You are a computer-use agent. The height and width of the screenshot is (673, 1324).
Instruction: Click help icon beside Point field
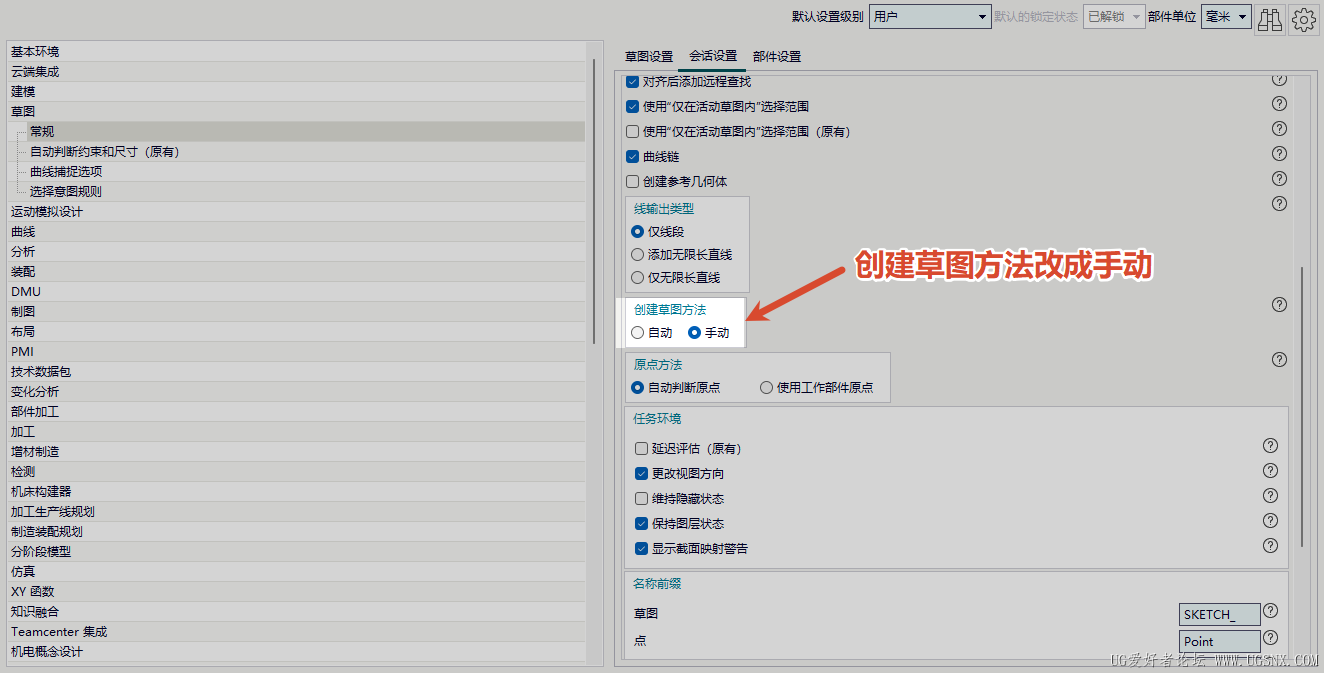pos(1270,637)
